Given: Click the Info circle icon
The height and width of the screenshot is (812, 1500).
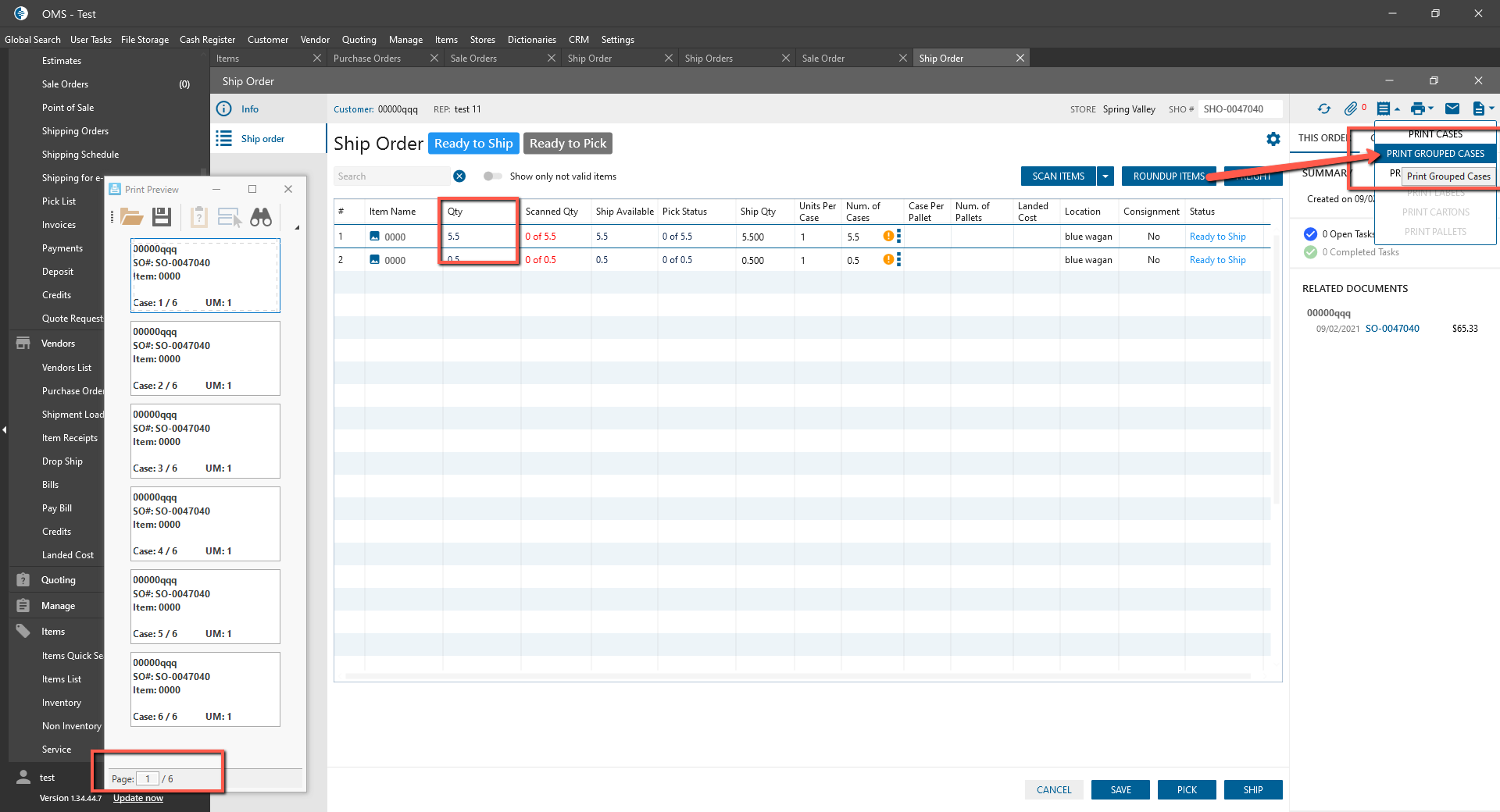Looking at the screenshot, I should pyautogui.click(x=224, y=109).
